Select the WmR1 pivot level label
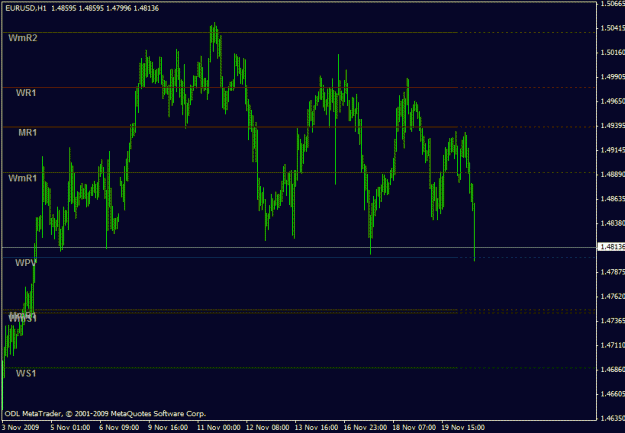The height and width of the screenshot is (433, 625). coord(23,178)
